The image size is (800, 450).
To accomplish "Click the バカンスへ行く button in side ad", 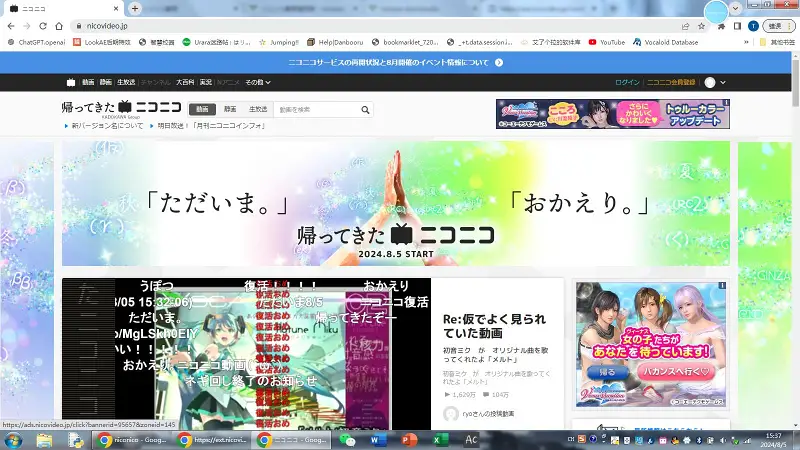I will 676,371.
